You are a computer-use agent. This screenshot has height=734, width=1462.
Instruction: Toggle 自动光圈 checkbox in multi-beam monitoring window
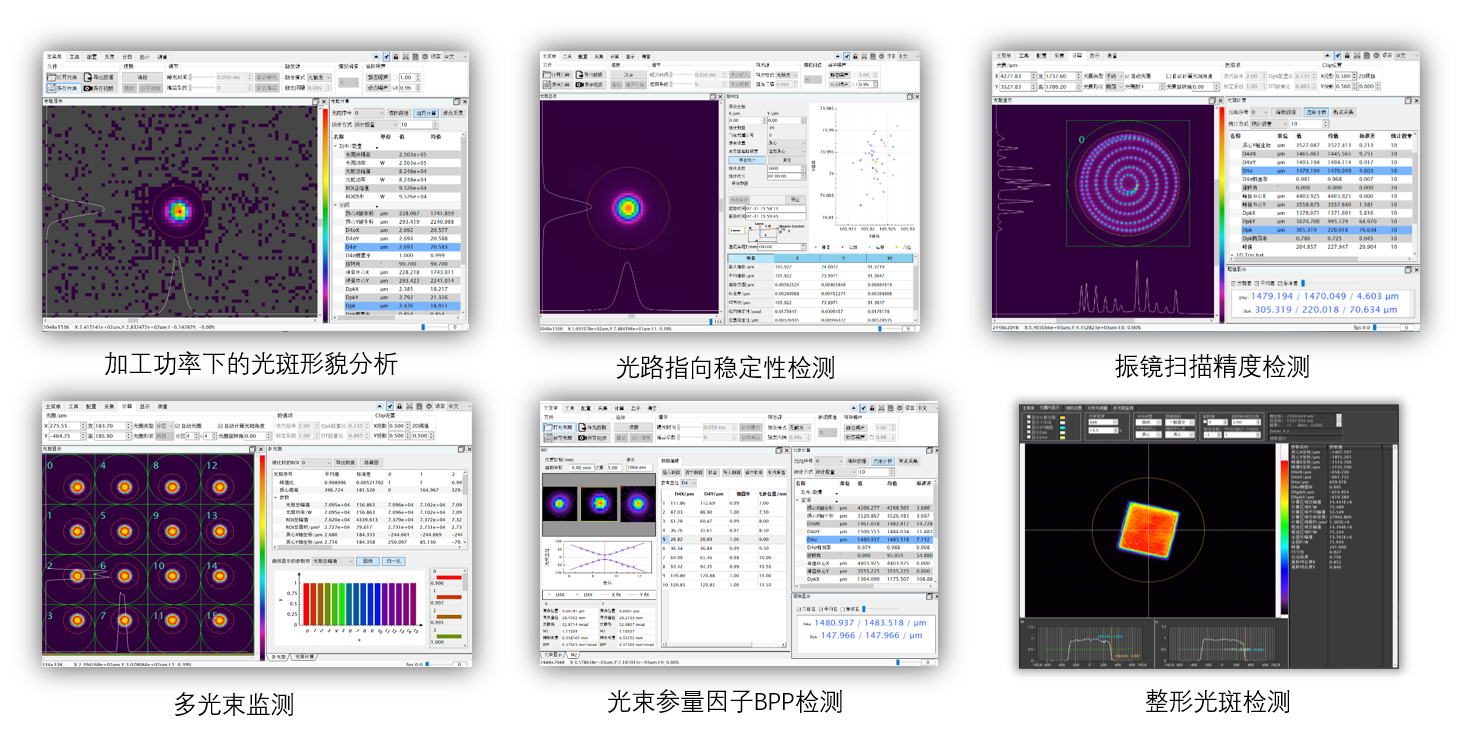[x=175, y=426]
